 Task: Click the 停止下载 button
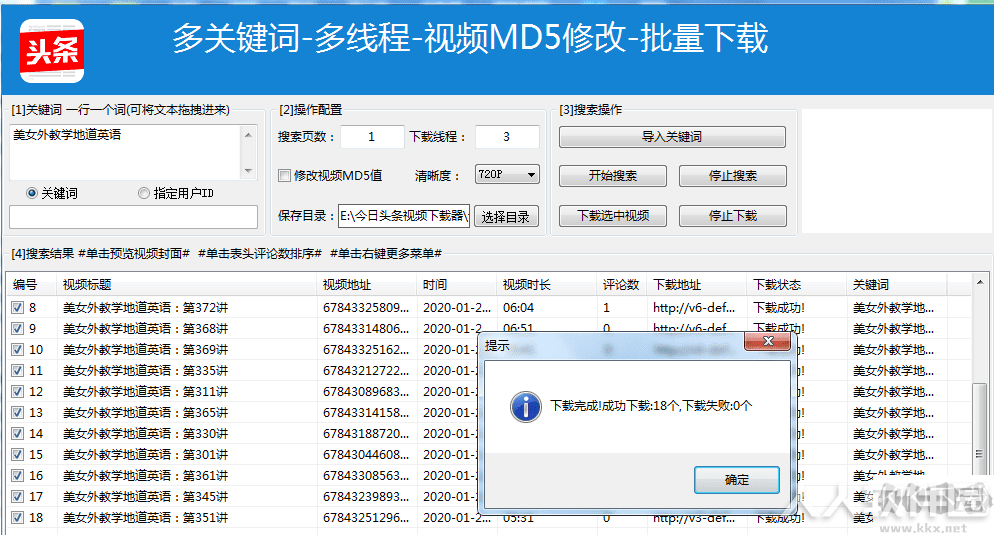coord(733,216)
